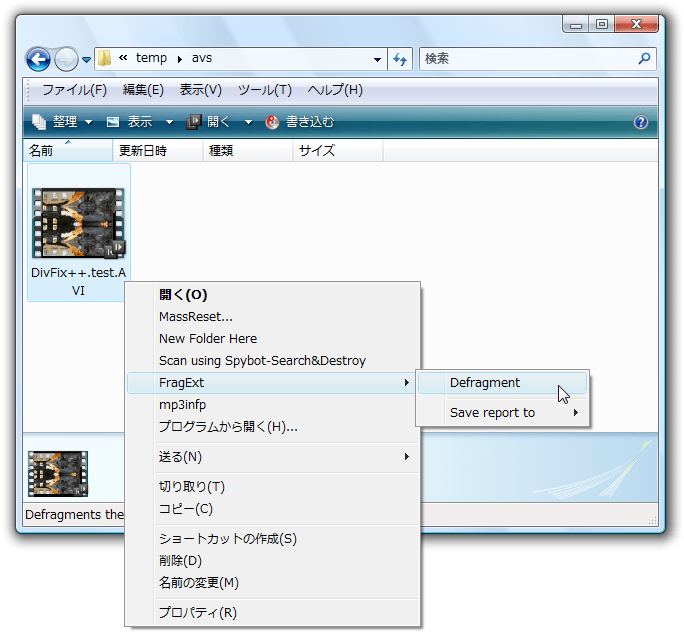Select the DivFix++.test.AVI video thumbnail

[x=79, y=223]
